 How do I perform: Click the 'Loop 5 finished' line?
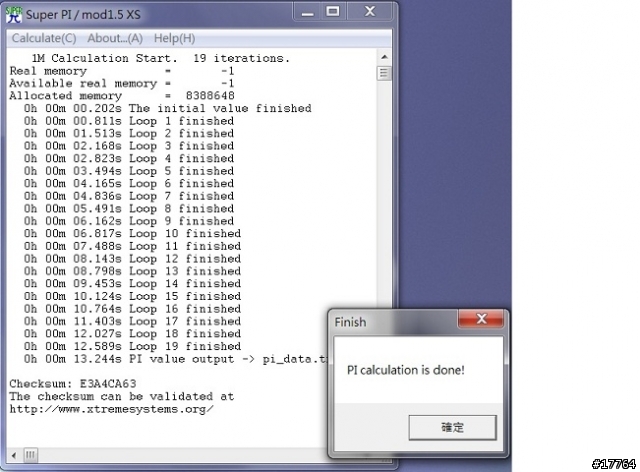pyautogui.click(x=129, y=171)
